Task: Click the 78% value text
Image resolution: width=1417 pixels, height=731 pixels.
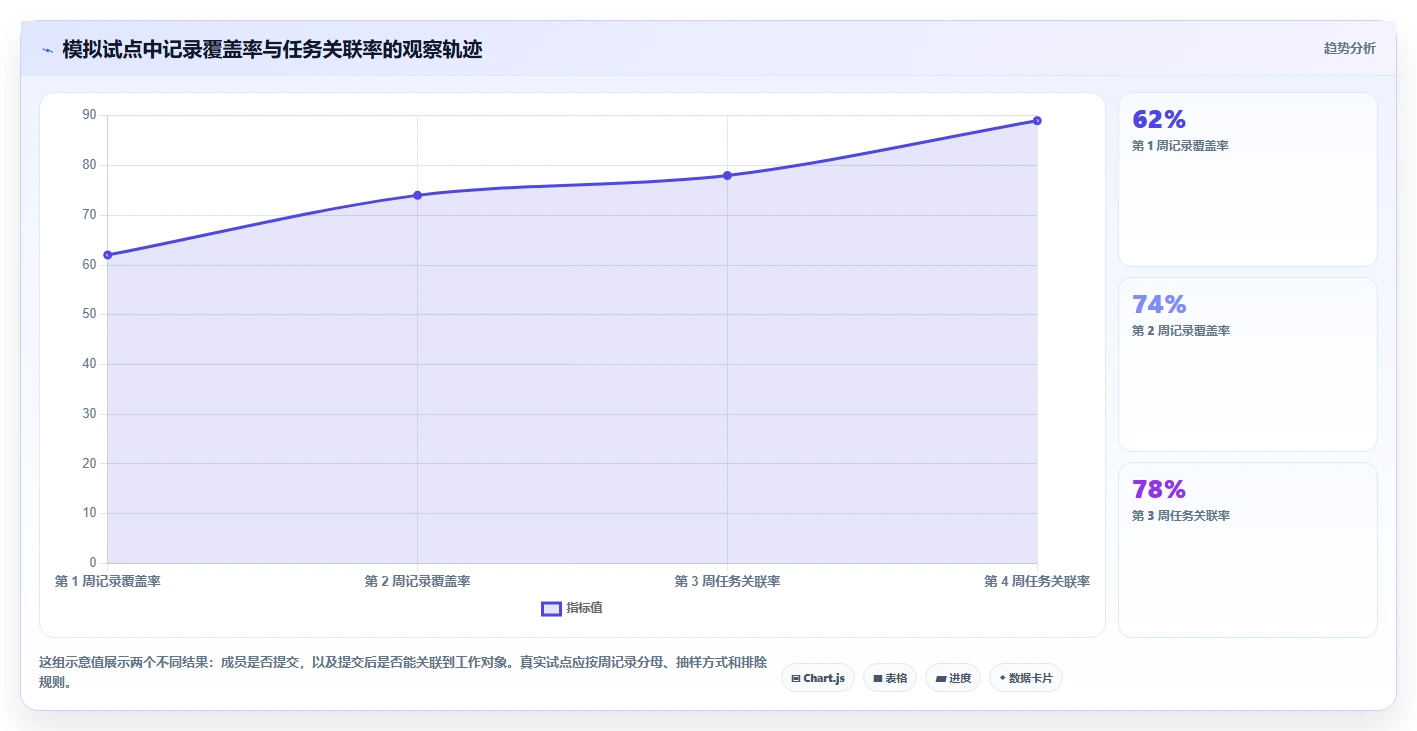Action: point(1158,489)
